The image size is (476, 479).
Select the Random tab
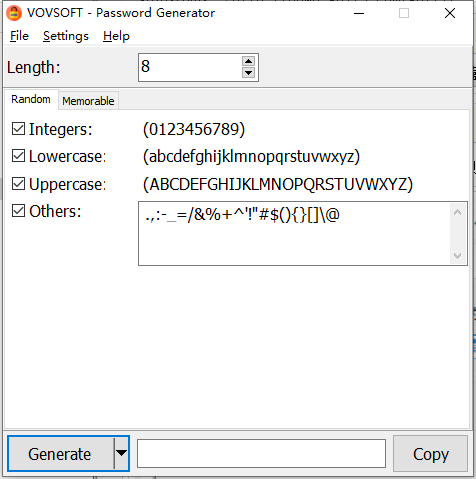tap(31, 99)
